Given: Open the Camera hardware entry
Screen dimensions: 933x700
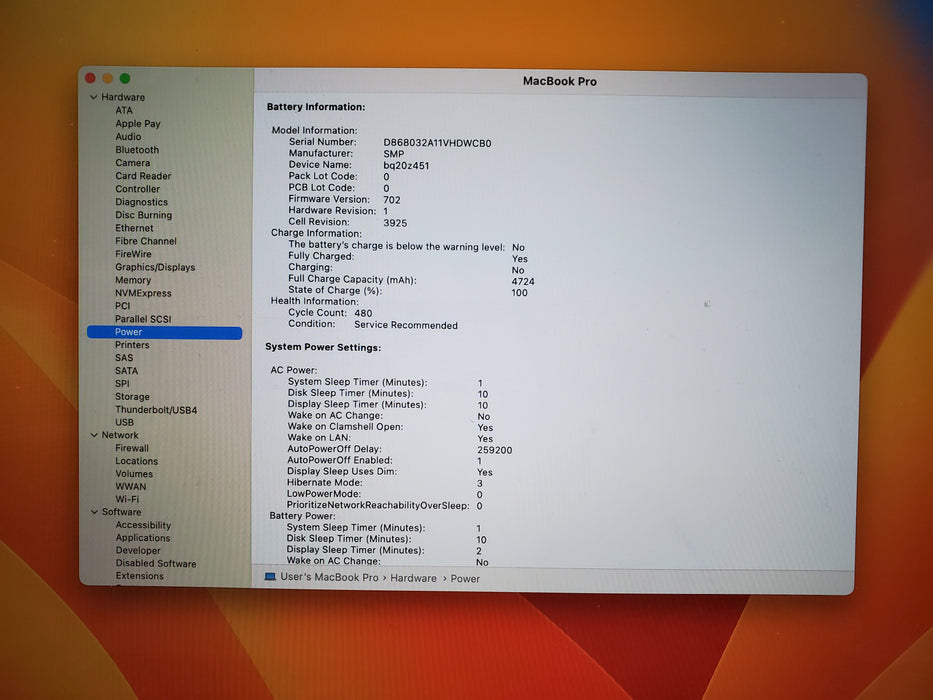Looking at the screenshot, I should click(132, 163).
